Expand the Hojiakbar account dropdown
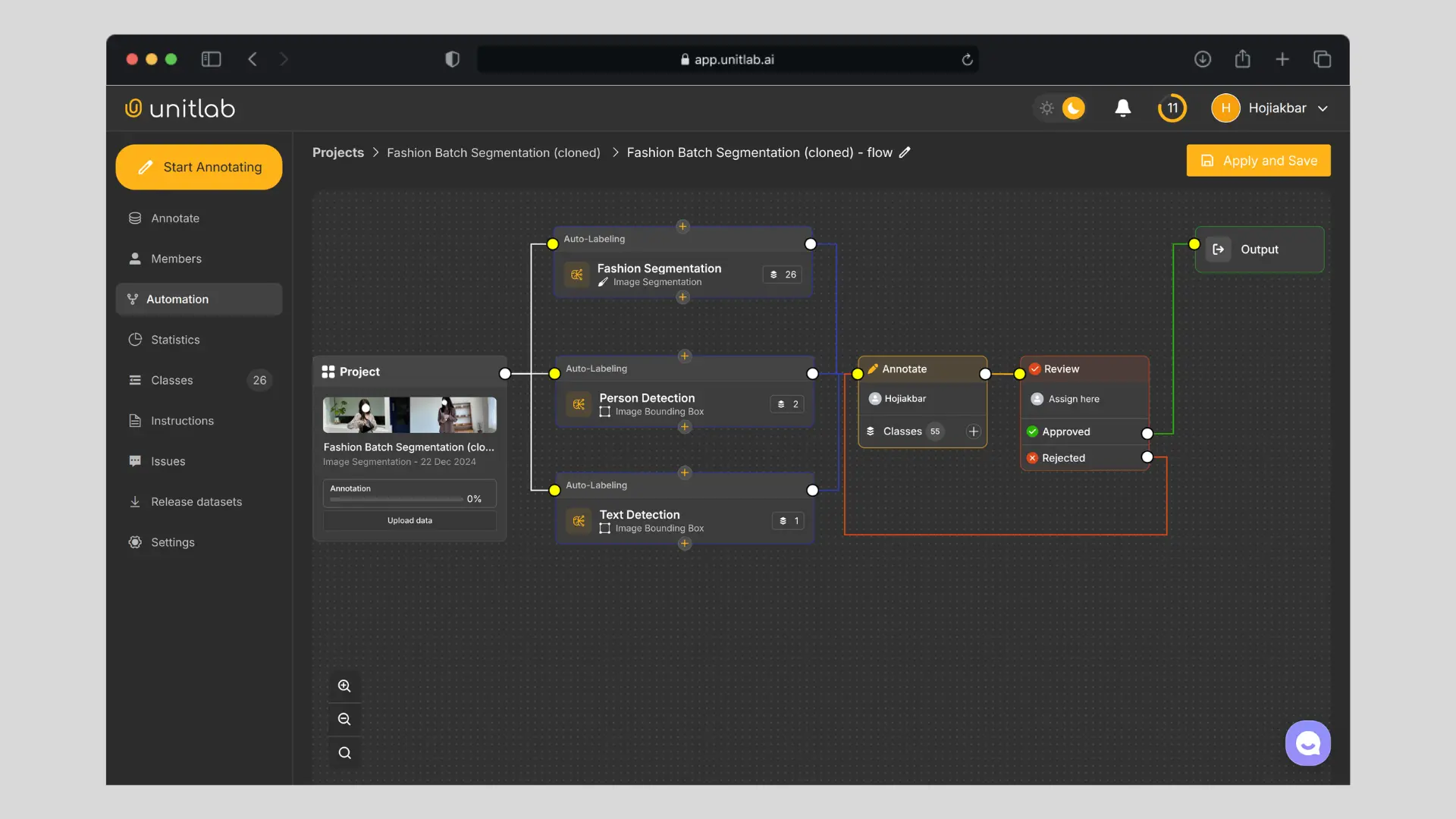Viewport: 1456px width, 819px height. 1323,108
